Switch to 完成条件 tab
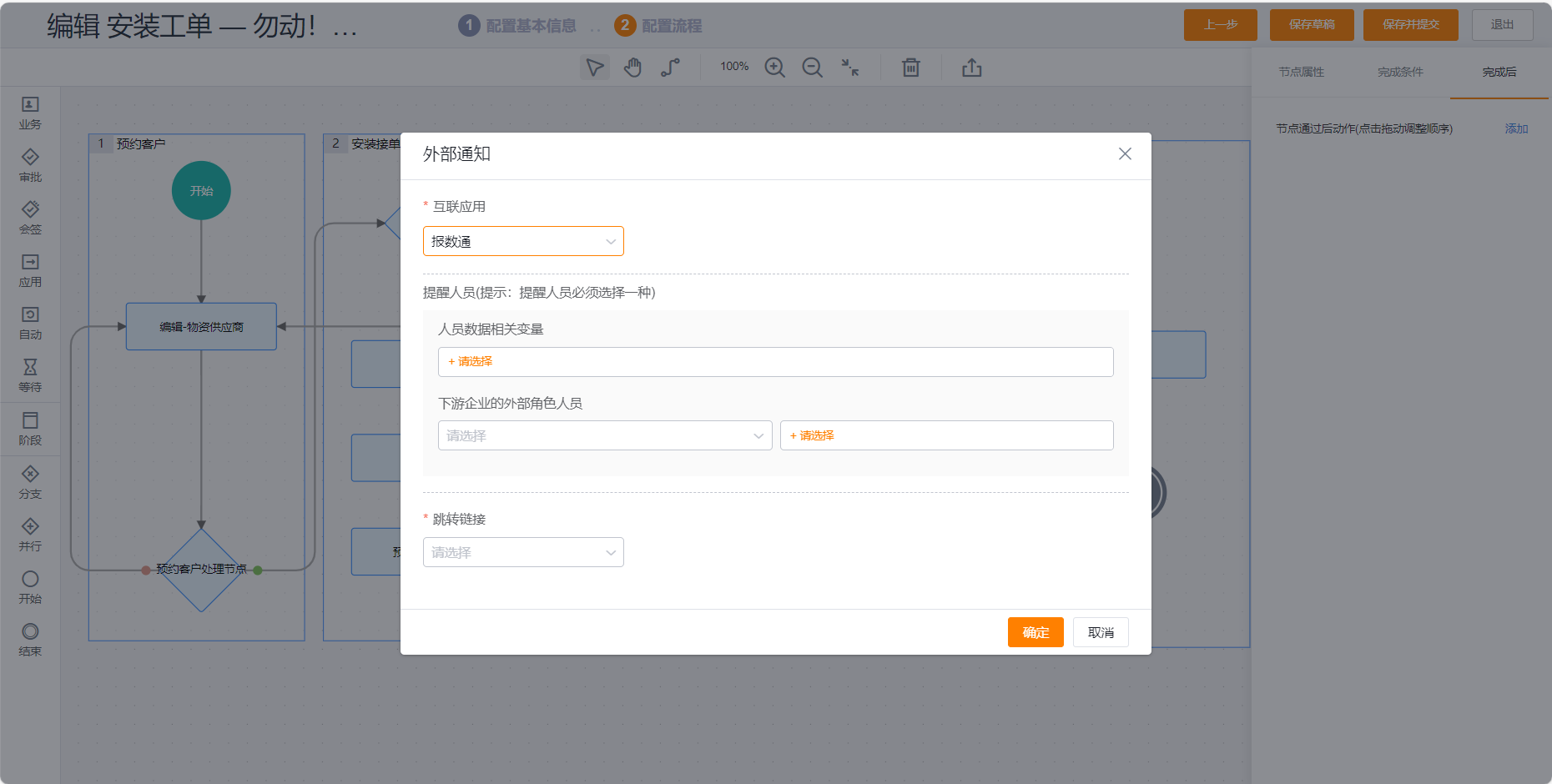Image resolution: width=1552 pixels, height=784 pixels. [x=1400, y=73]
